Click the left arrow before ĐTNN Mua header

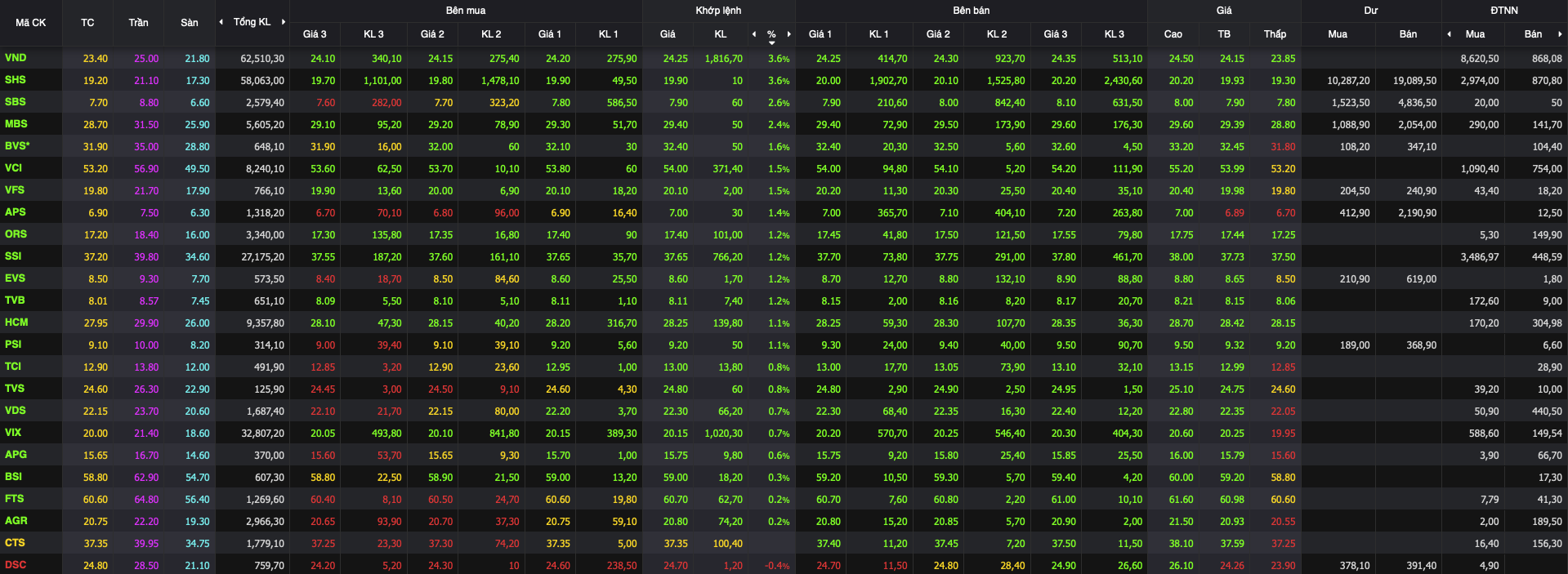1449,34
